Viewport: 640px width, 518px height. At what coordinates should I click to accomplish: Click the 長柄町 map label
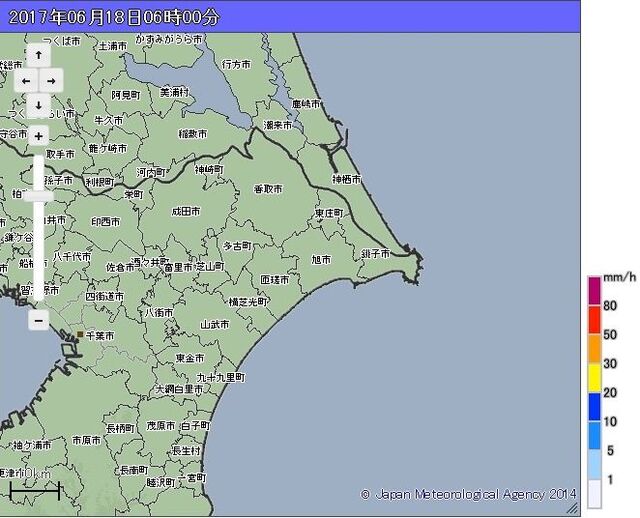[120, 429]
